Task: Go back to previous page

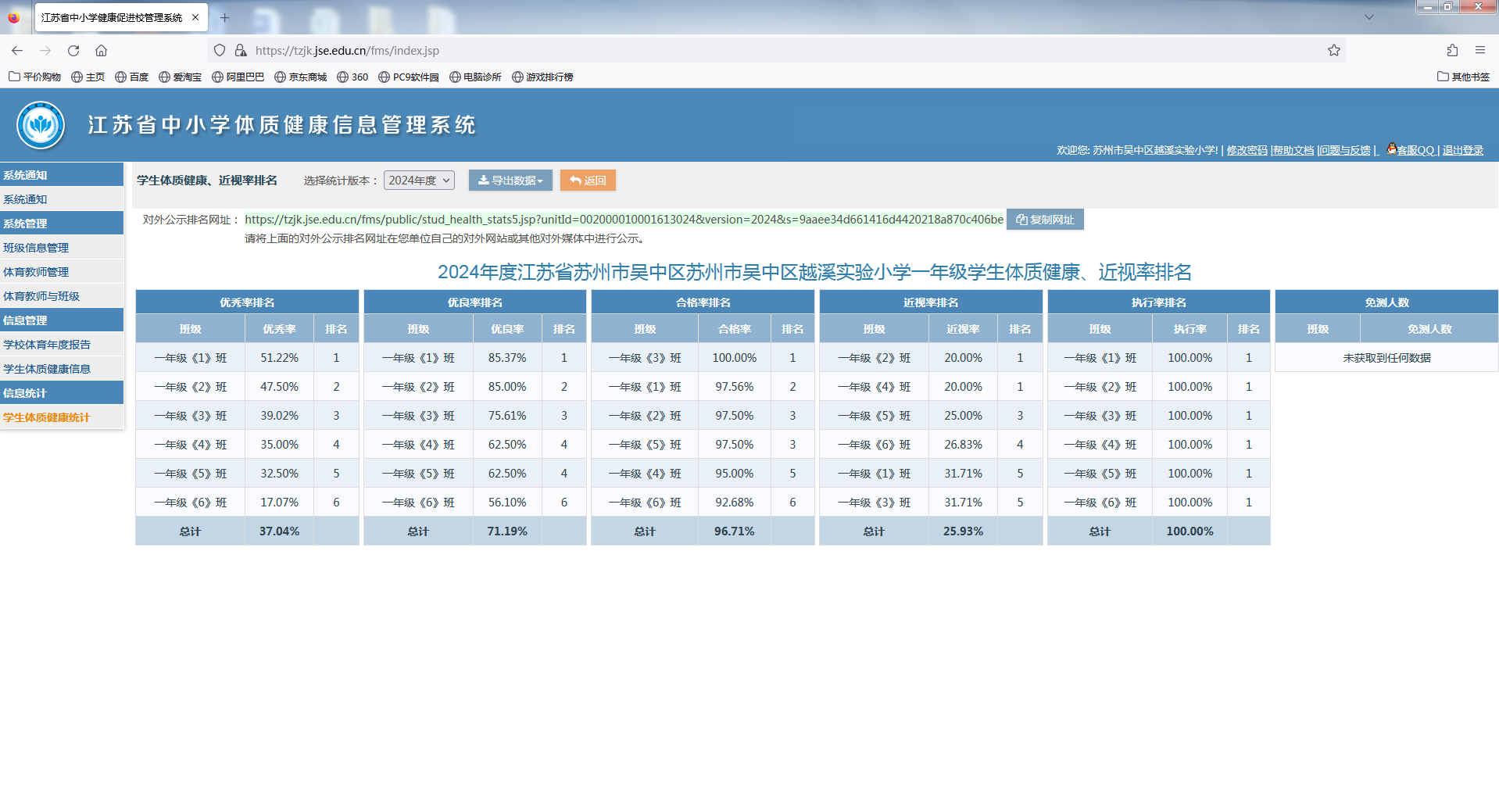Action: tap(17, 50)
